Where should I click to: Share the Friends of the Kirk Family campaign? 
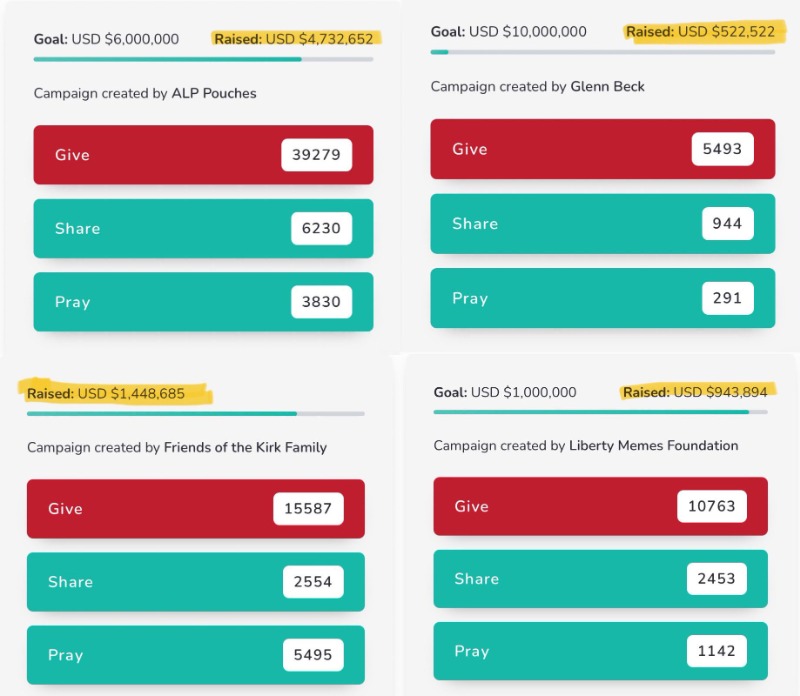tap(195, 582)
